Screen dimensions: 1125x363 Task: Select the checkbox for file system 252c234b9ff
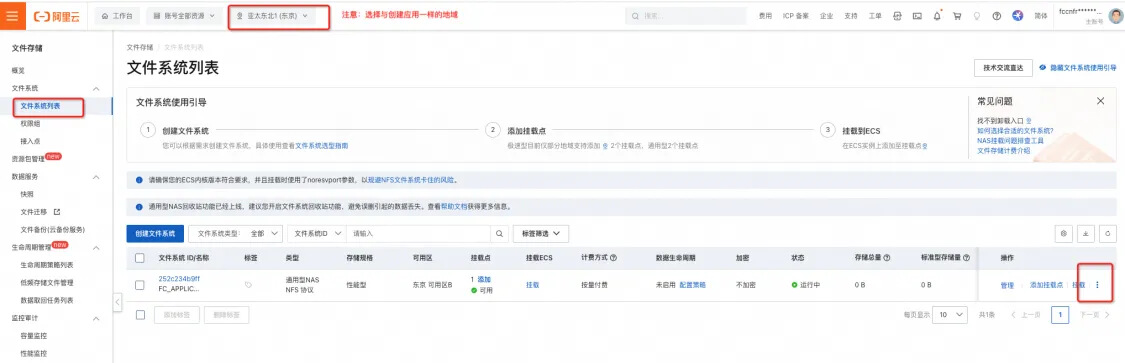coord(140,285)
